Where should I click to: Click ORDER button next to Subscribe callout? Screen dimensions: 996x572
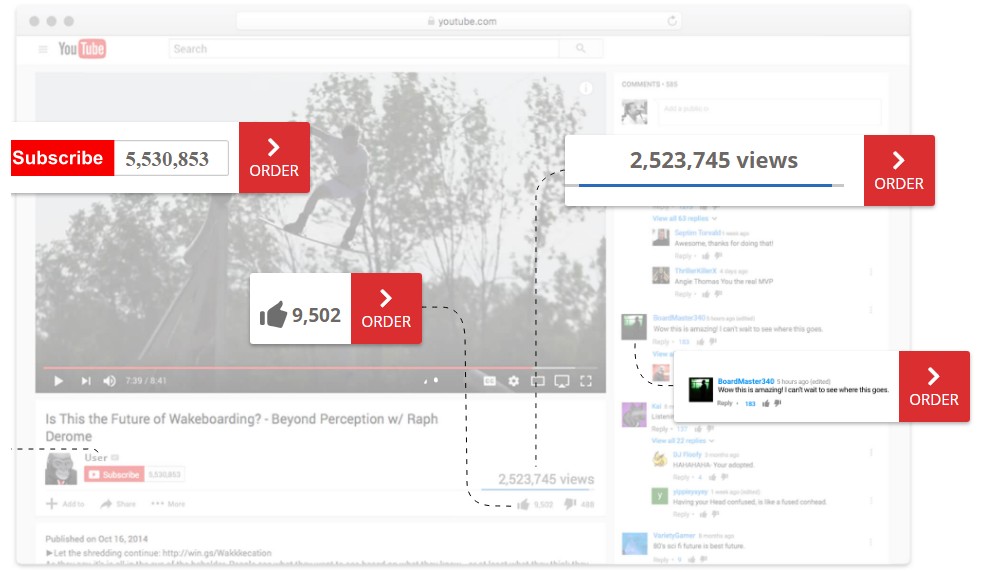pos(274,158)
